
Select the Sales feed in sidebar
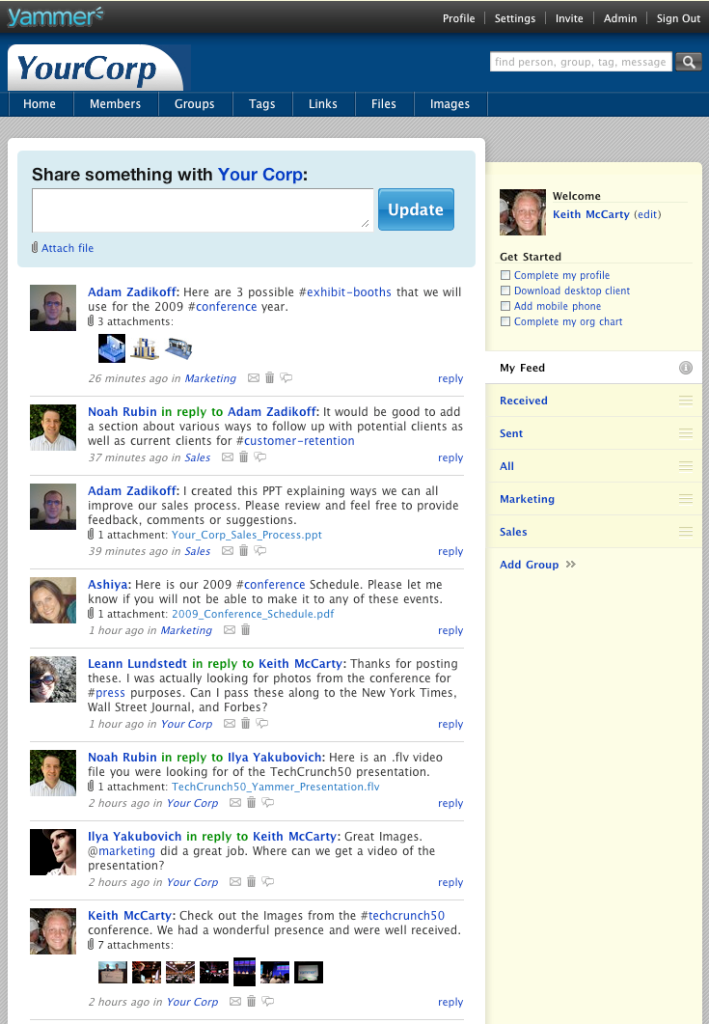(x=513, y=532)
